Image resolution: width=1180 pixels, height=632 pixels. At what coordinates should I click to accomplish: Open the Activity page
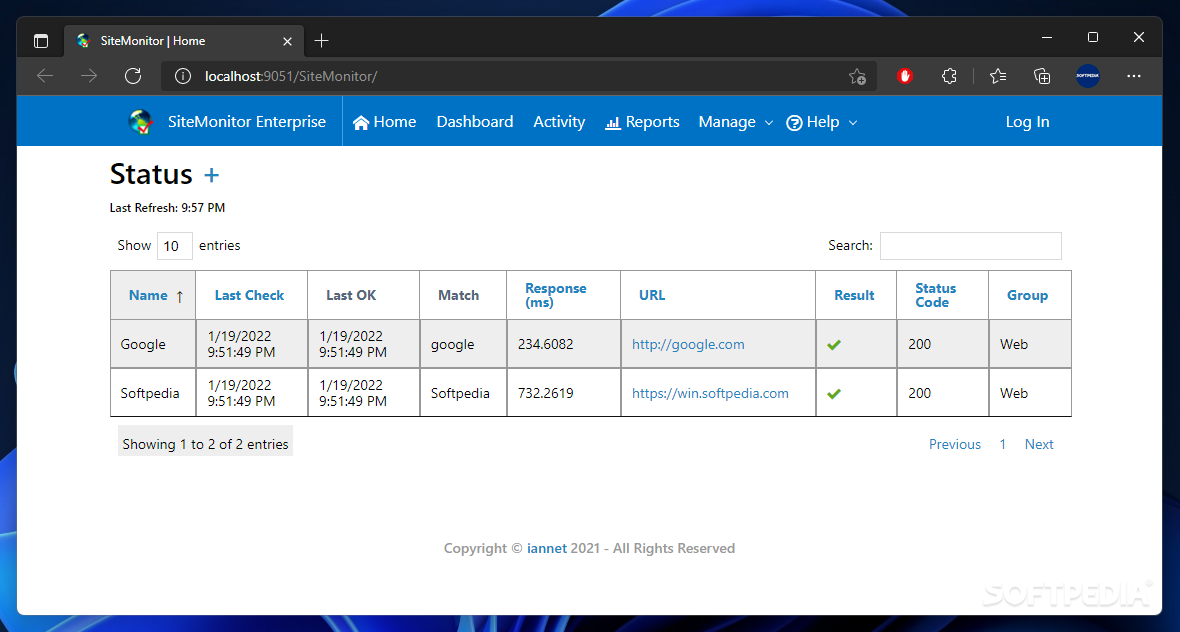(x=559, y=122)
